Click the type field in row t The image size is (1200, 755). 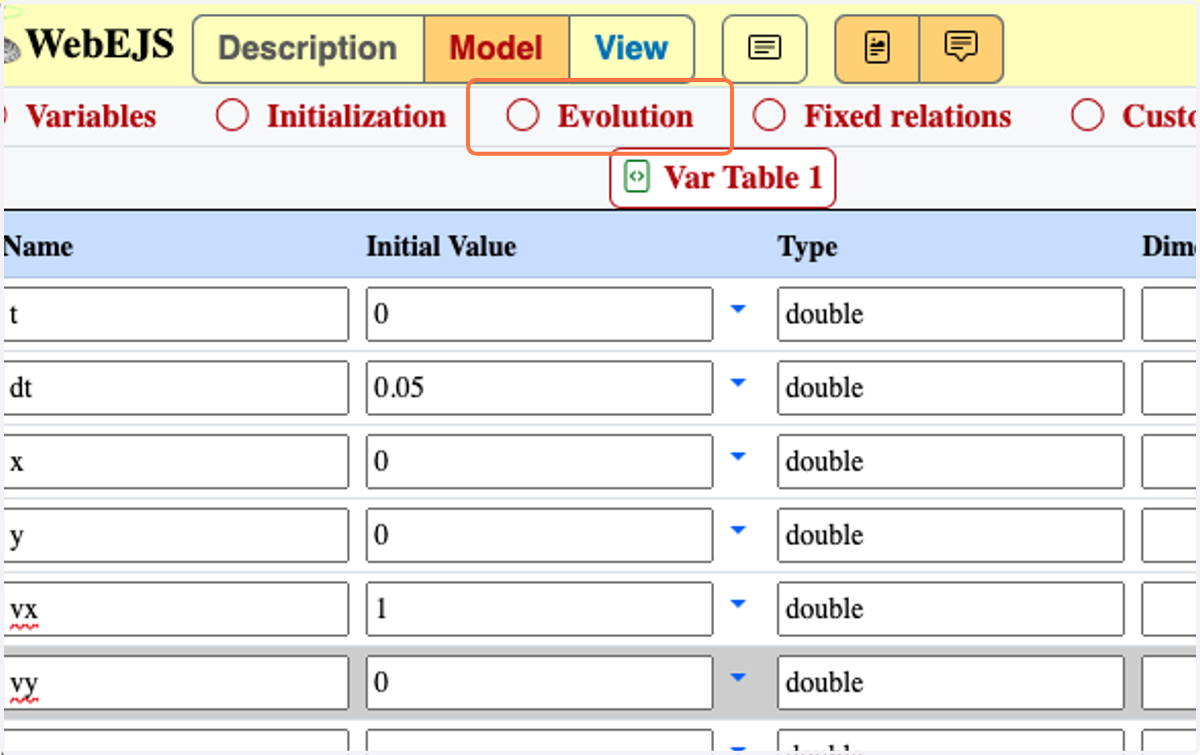(951, 314)
